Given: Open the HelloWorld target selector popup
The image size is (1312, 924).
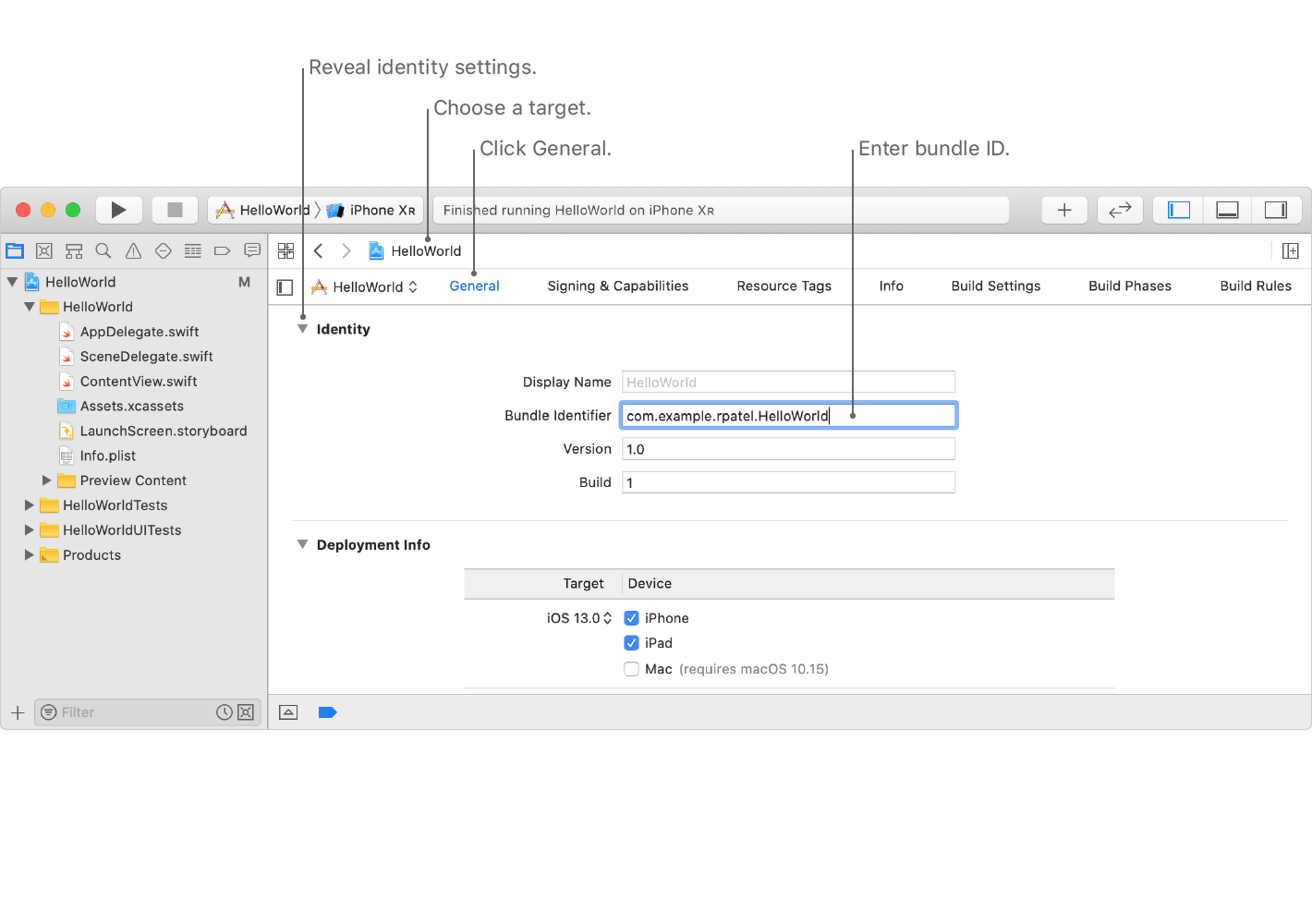Looking at the screenshot, I should pyautogui.click(x=367, y=287).
